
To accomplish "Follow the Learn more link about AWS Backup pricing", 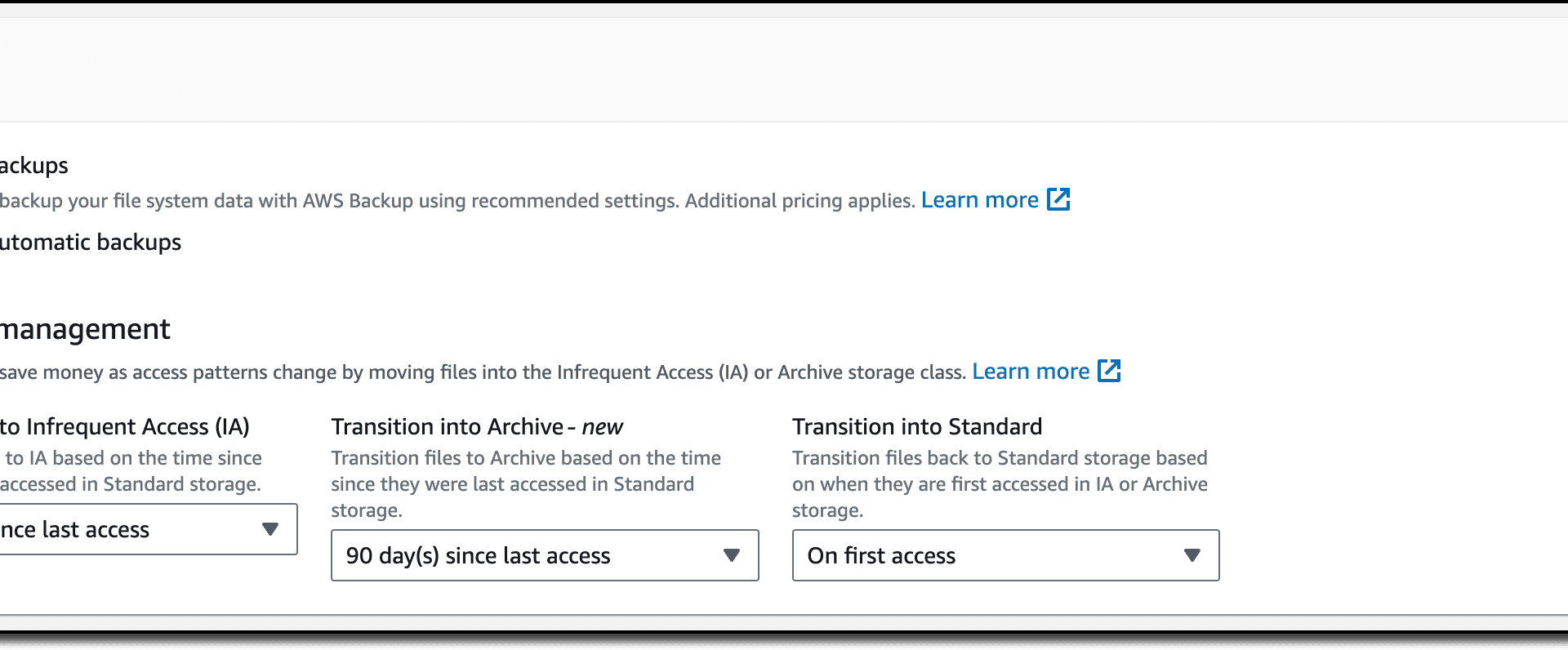I will coord(980,200).
